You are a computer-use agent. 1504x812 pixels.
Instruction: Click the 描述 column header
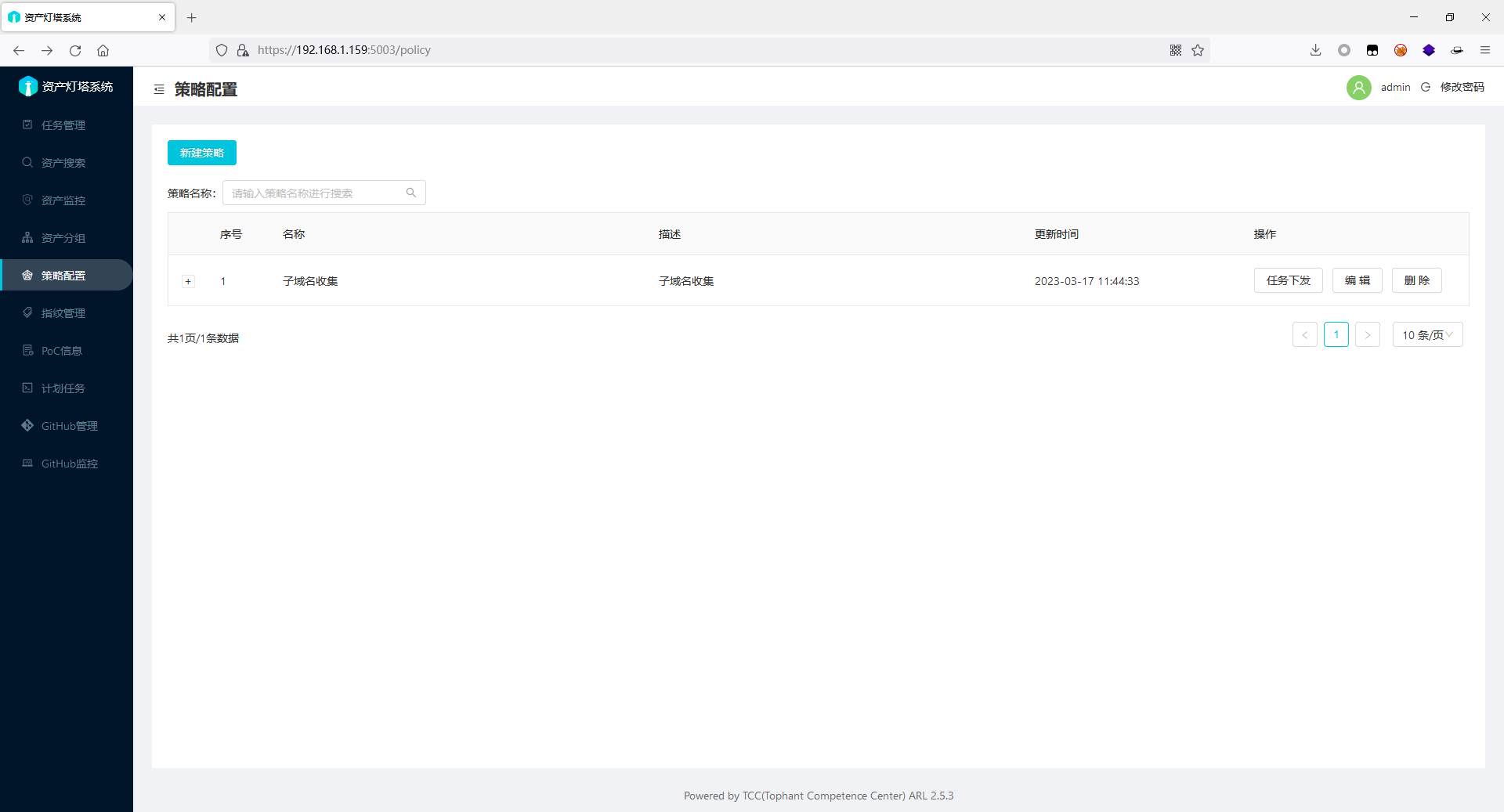coord(670,234)
